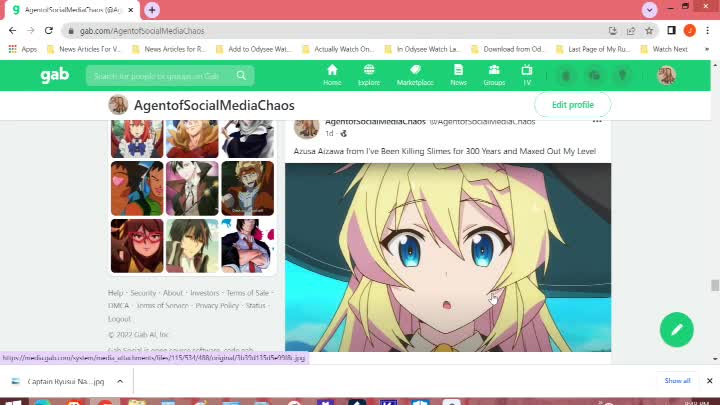Image resolution: width=720 pixels, height=405 pixels.
Task: Open the Azusa Aizawa post image
Action: 448,257
